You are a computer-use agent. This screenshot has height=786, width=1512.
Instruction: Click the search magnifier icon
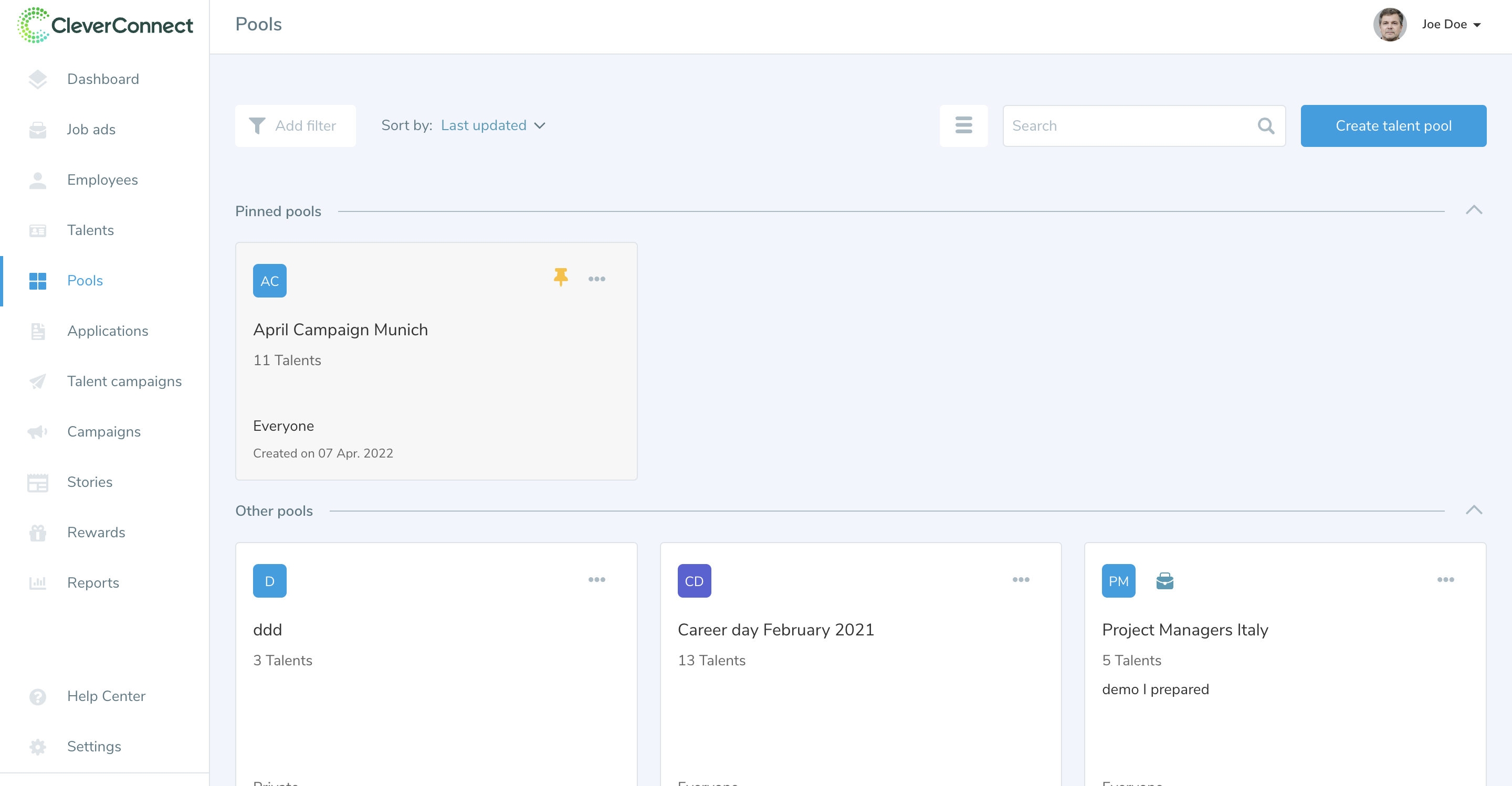pyautogui.click(x=1265, y=125)
